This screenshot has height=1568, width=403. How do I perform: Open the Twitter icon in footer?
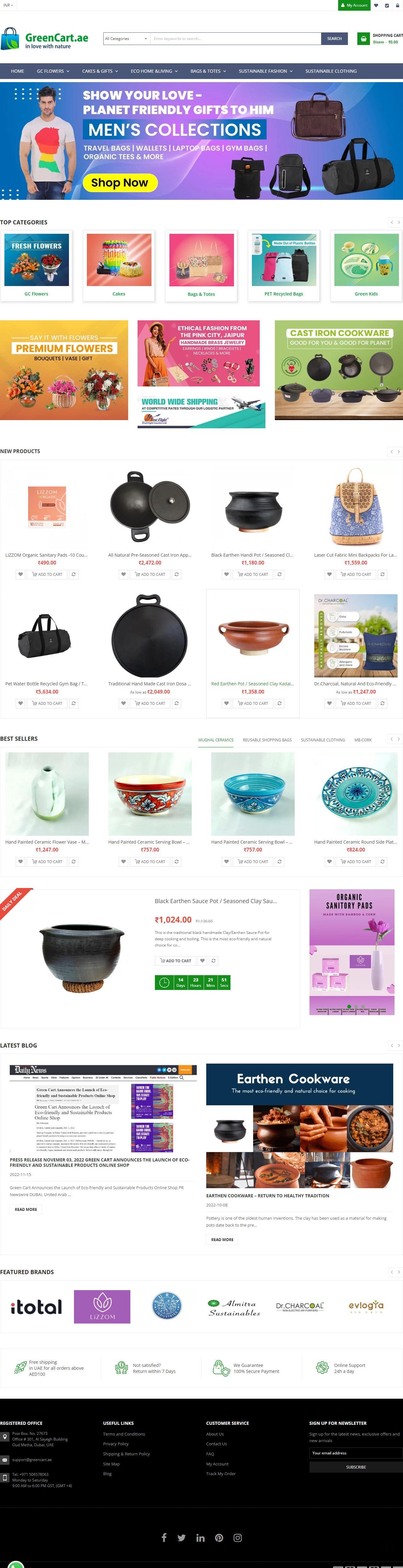coord(181,1537)
